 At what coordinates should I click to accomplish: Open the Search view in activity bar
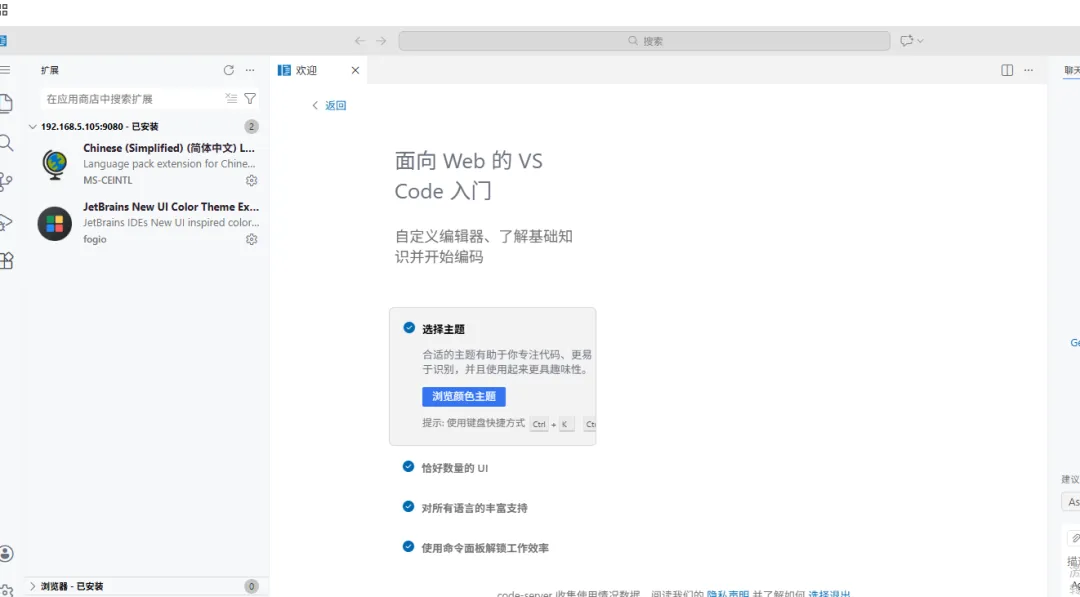pyautogui.click(x=6, y=143)
